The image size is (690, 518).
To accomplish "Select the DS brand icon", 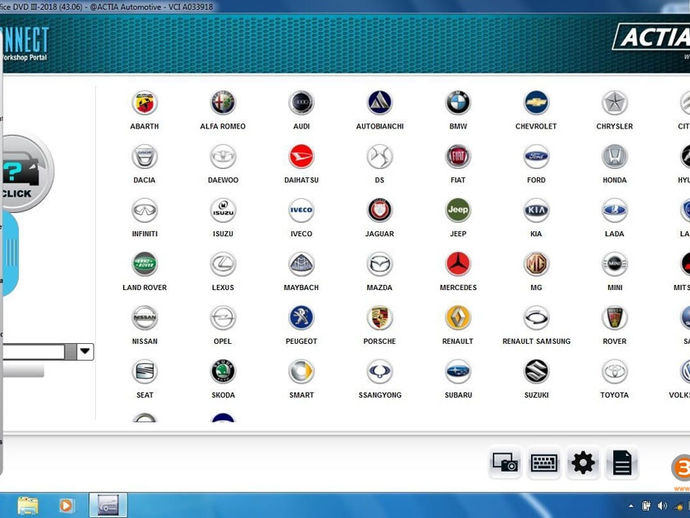I will pyautogui.click(x=379, y=157).
